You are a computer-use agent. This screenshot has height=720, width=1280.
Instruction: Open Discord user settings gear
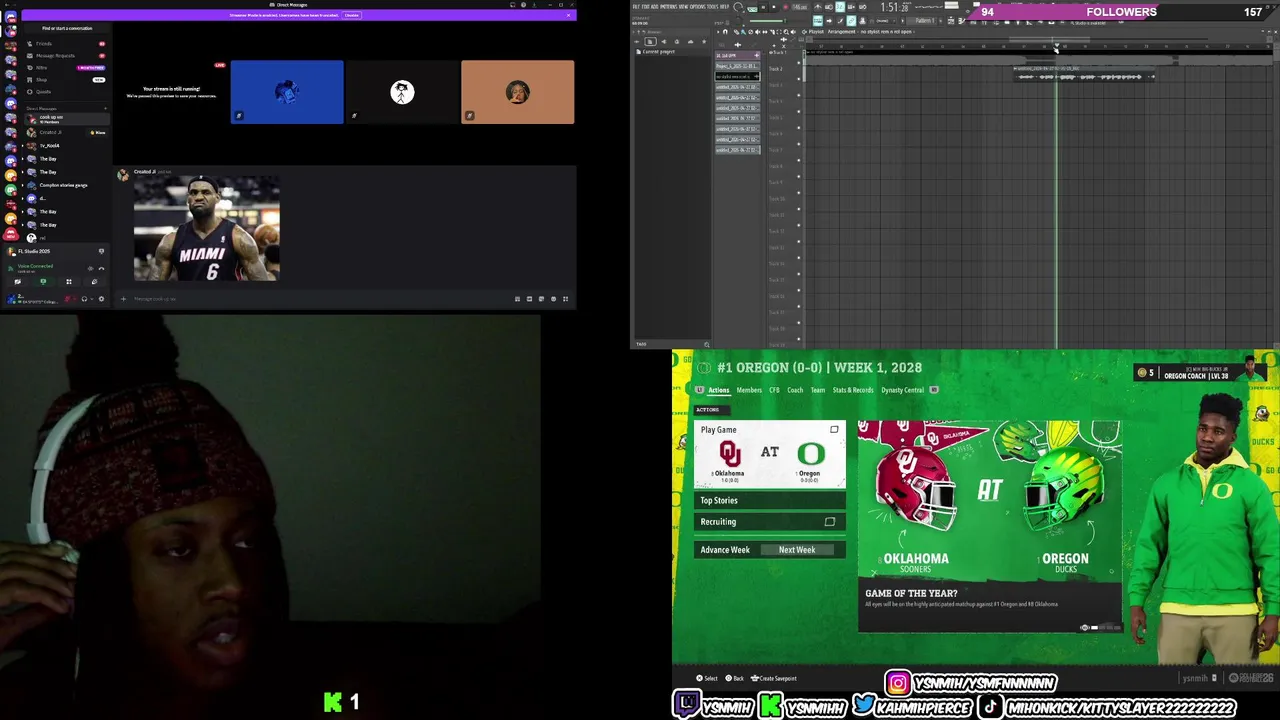(x=101, y=299)
